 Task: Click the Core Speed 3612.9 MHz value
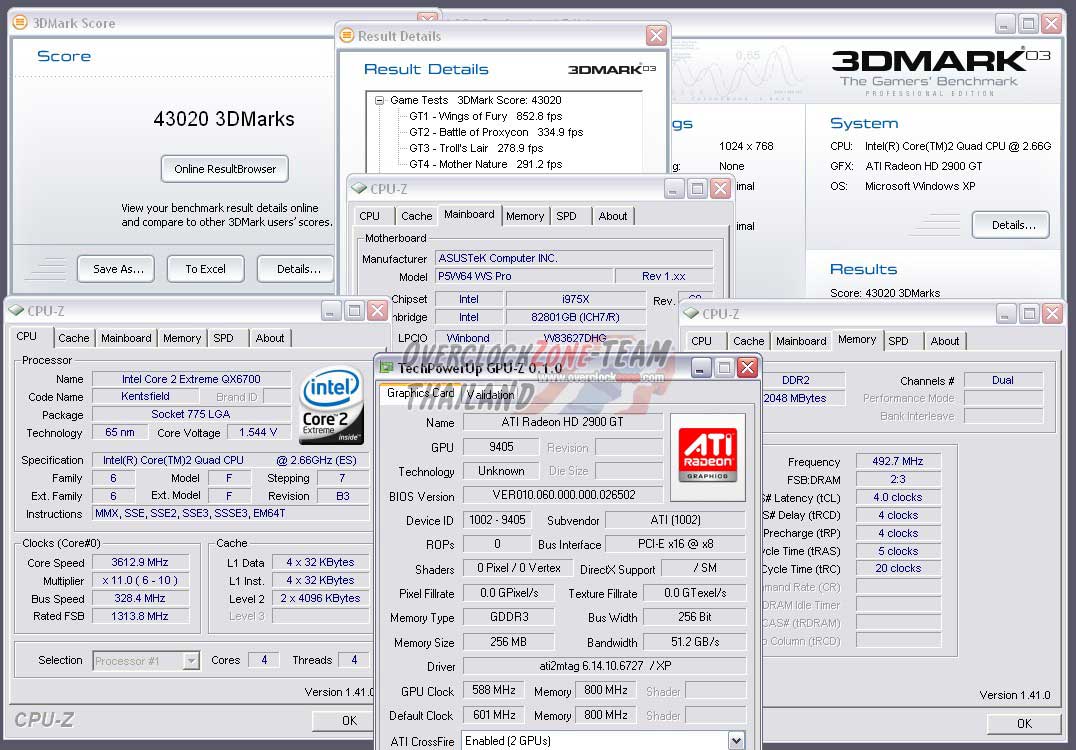140,562
